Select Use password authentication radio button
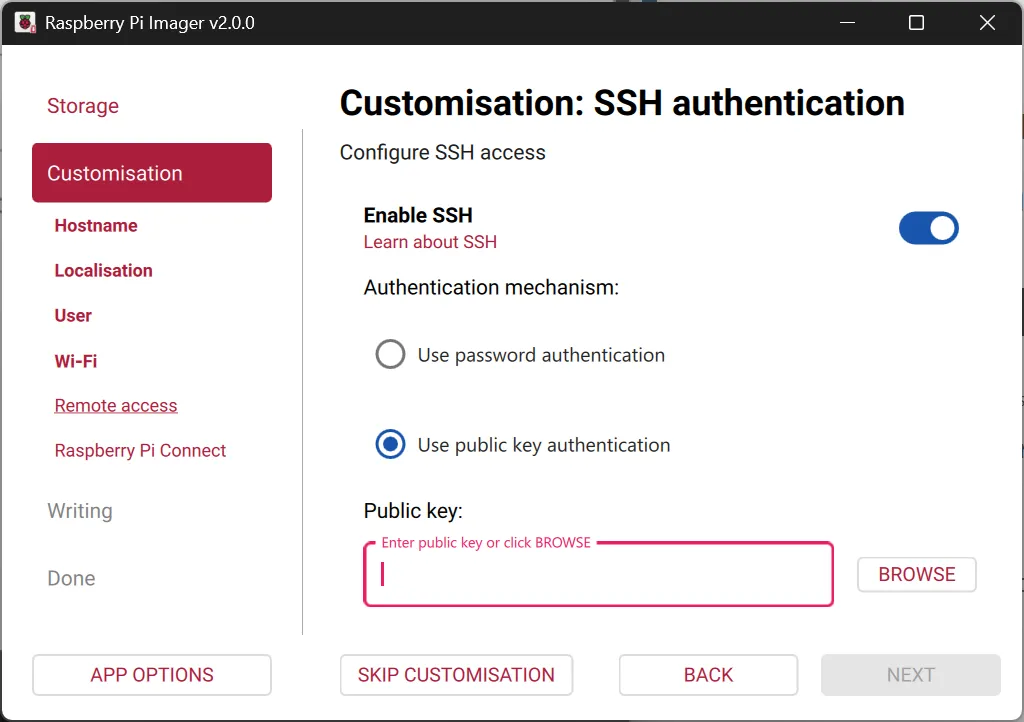 pyautogui.click(x=390, y=354)
